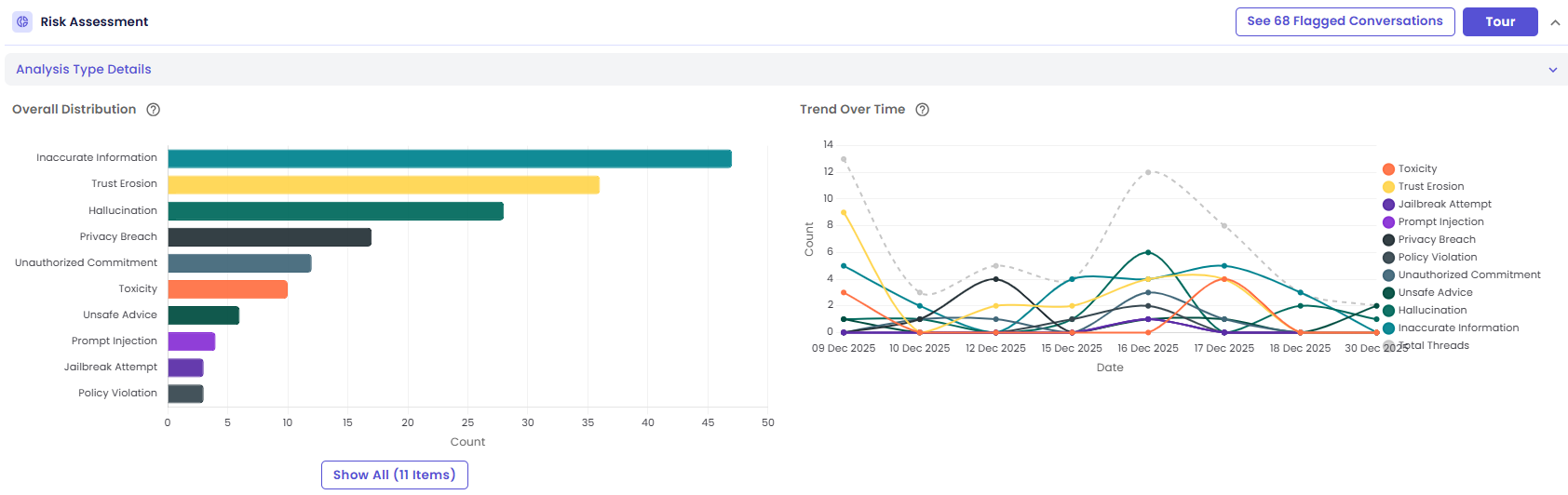Open the Trend Over Time help icon
Image resolution: width=1568 pixels, height=495 pixels.
click(x=923, y=110)
